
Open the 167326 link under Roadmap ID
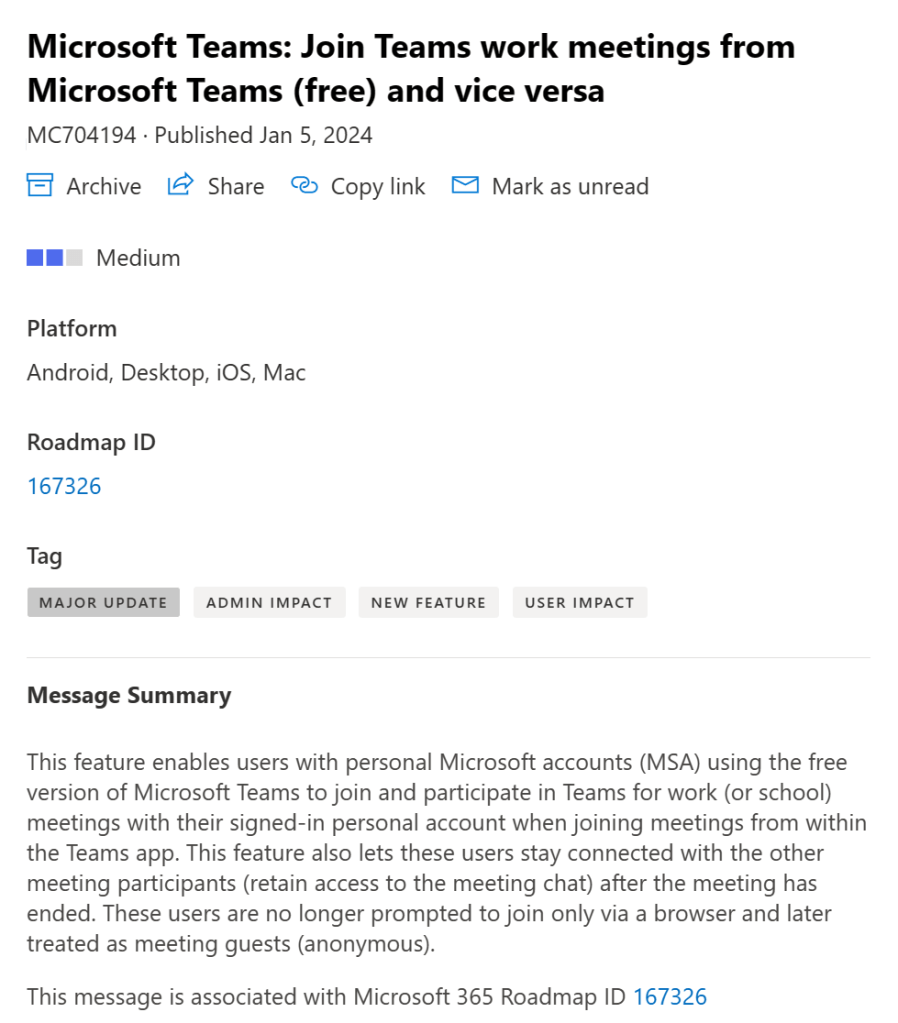64,486
